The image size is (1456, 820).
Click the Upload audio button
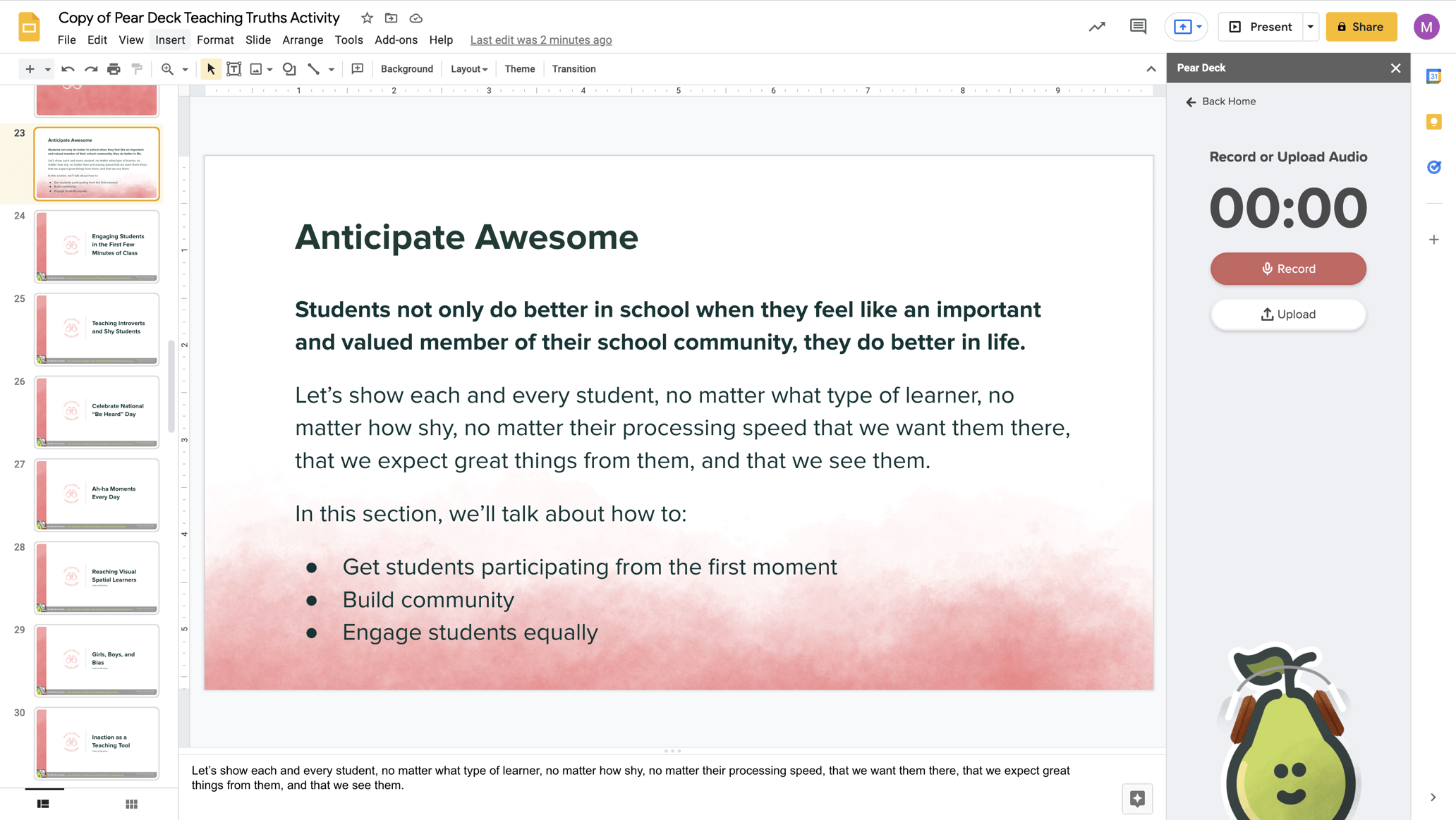pos(1288,314)
